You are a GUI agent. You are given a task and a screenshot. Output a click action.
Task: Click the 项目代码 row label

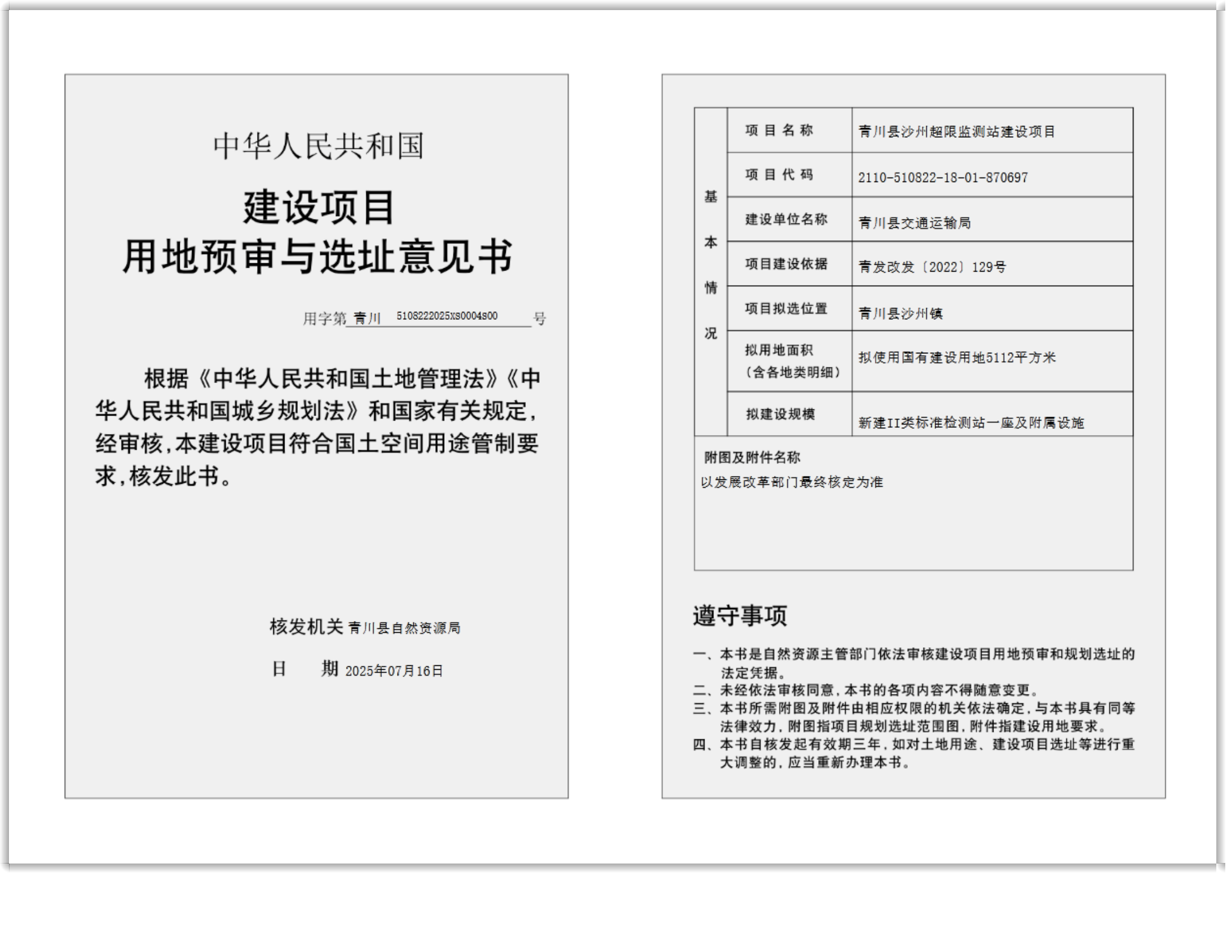click(778, 175)
